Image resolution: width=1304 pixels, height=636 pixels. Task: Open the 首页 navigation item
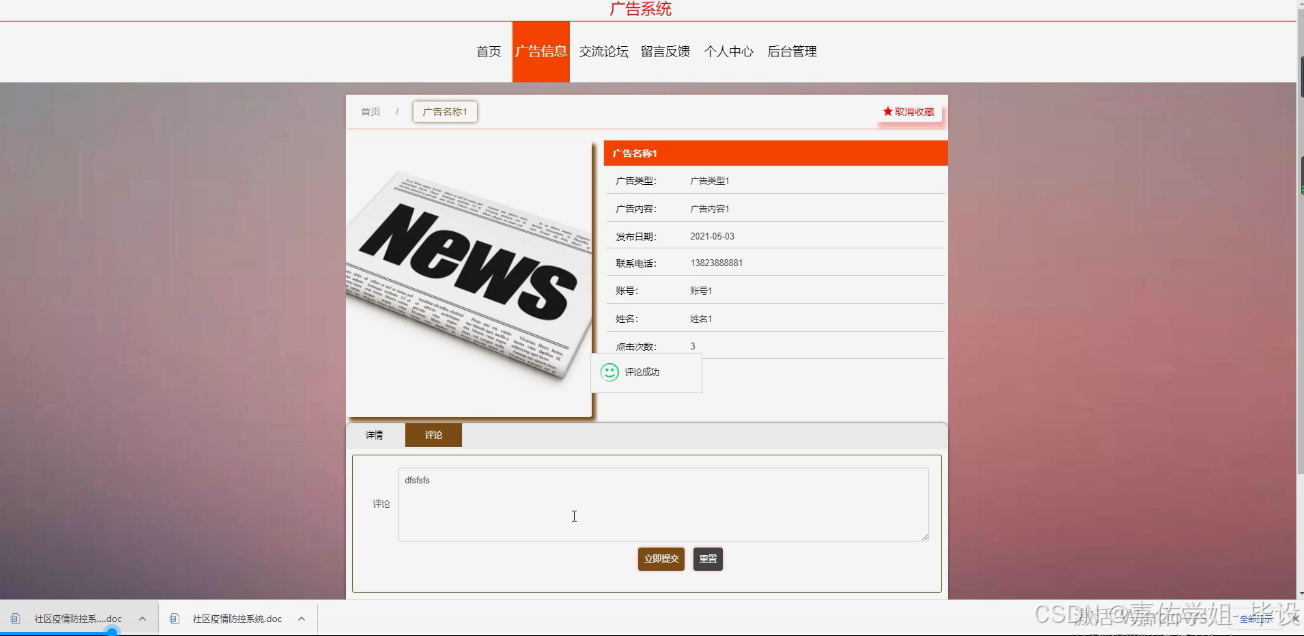[x=487, y=51]
